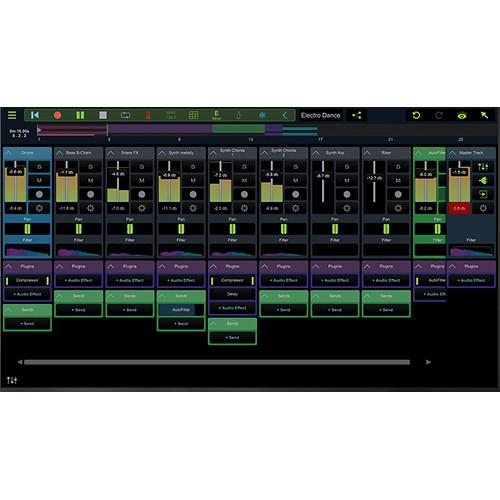Click the Electro Dance project title

[x=320, y=115]
